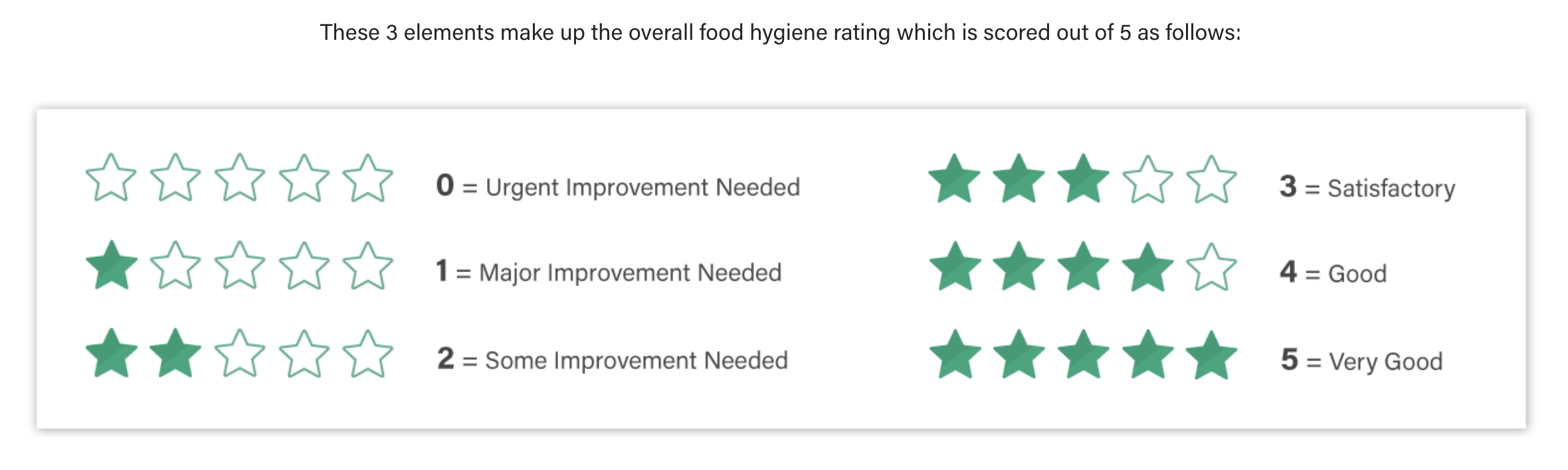Viewport: 1568px width, 470px height.
Task: Click the fifth empty star in the Urgent Improvement row
Action: coord(367,178)
